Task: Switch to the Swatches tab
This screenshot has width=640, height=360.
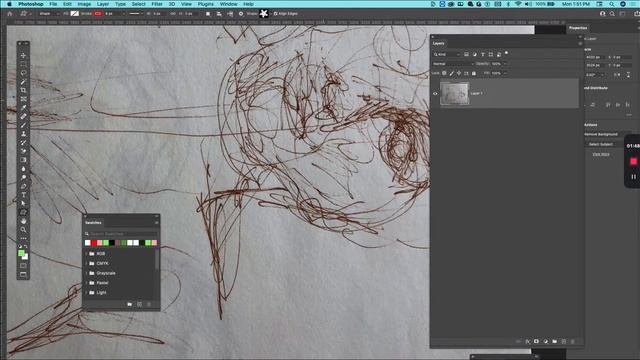Action: coord(93,223)
